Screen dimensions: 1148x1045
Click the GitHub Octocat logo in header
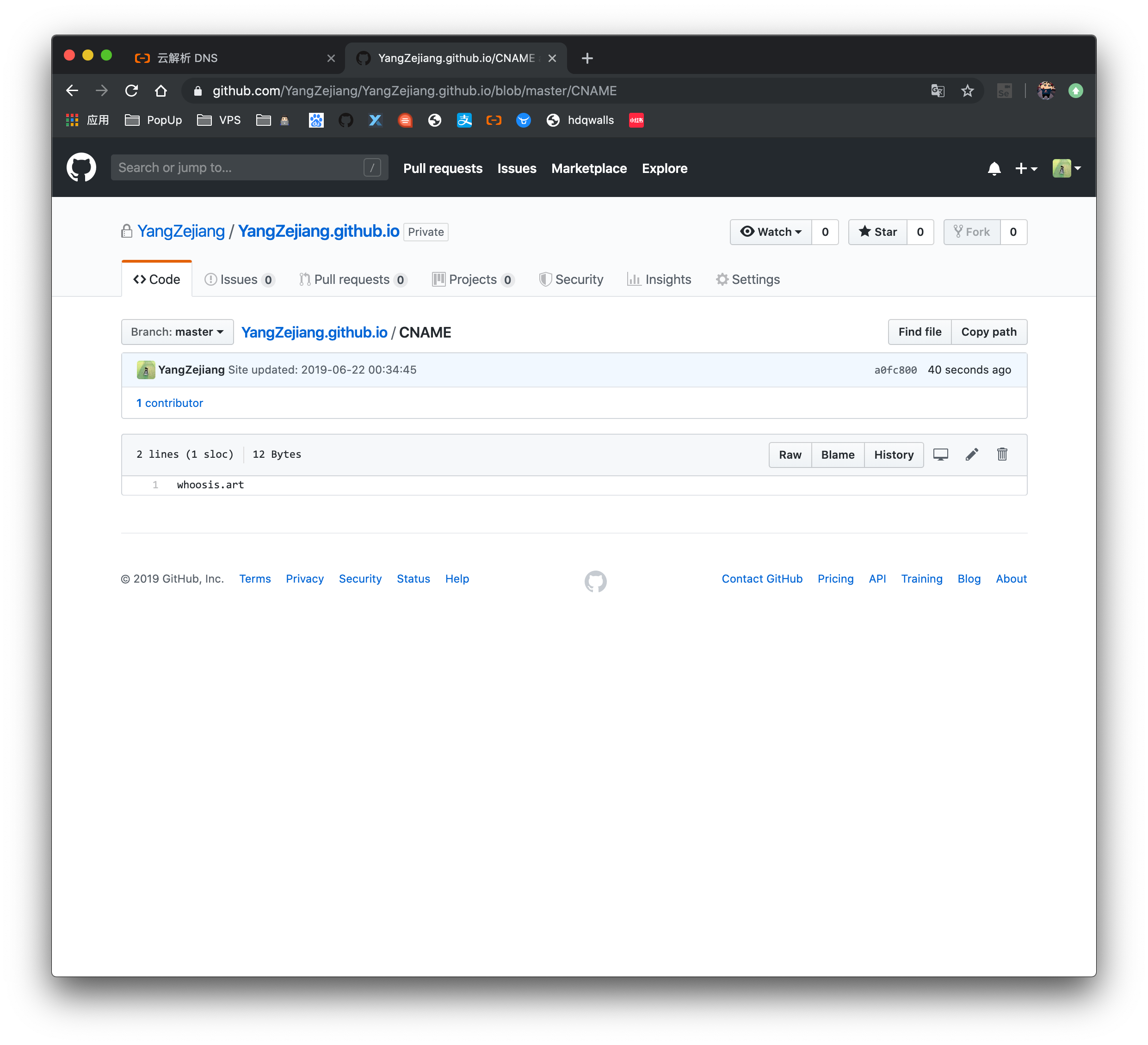(81, 167)
